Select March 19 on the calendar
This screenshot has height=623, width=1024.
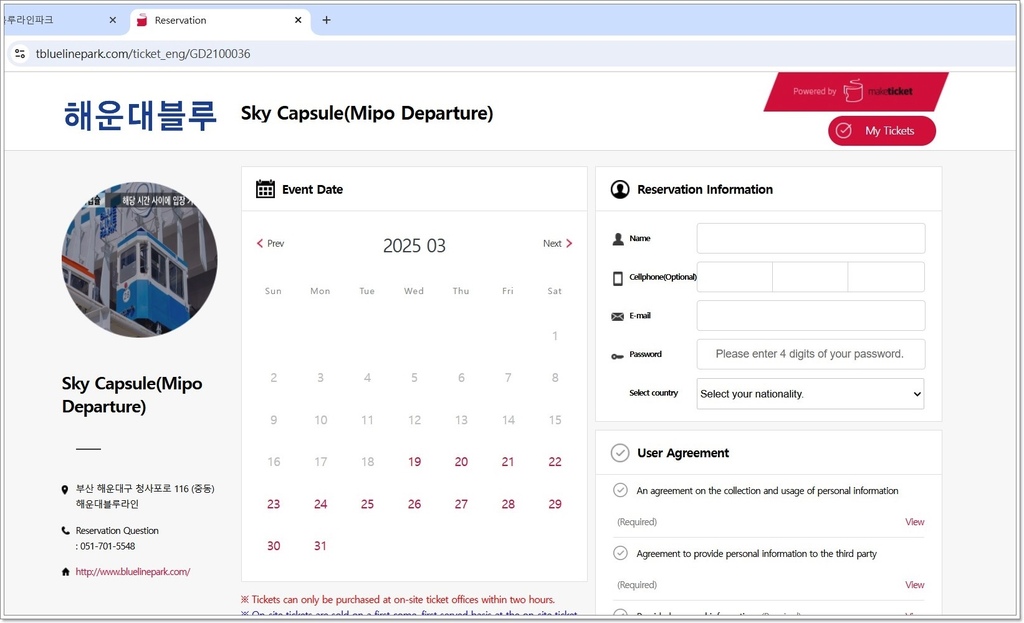tap(414, 462)
